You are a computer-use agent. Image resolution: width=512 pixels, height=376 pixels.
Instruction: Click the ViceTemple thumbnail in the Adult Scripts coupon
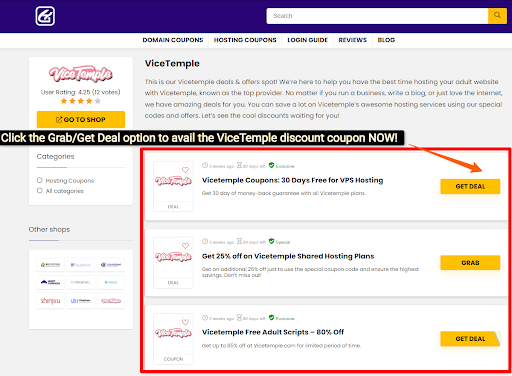coord(173,333)
